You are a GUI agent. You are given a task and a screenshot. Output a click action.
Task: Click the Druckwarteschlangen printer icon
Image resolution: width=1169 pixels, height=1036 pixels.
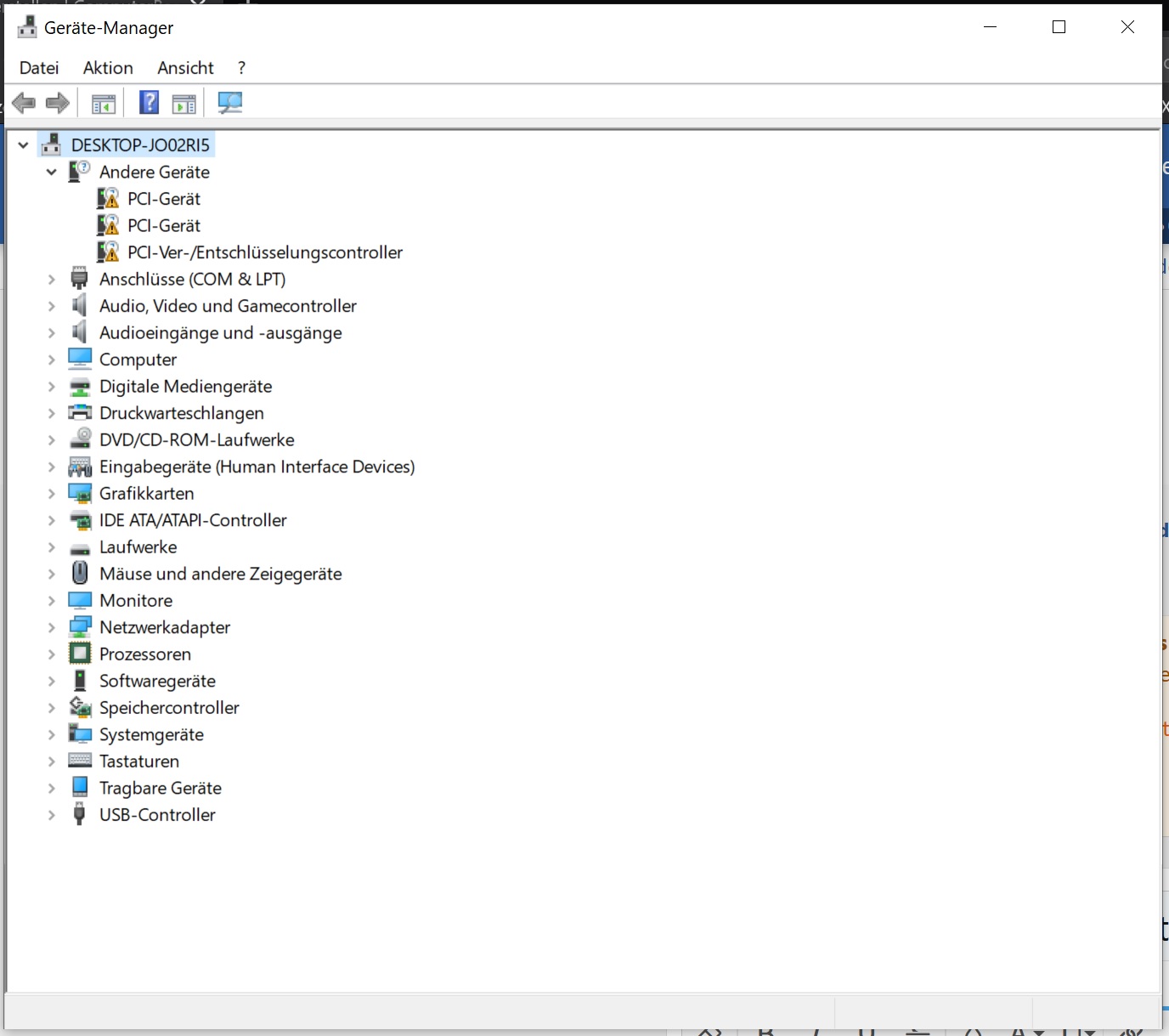[80, 412]
